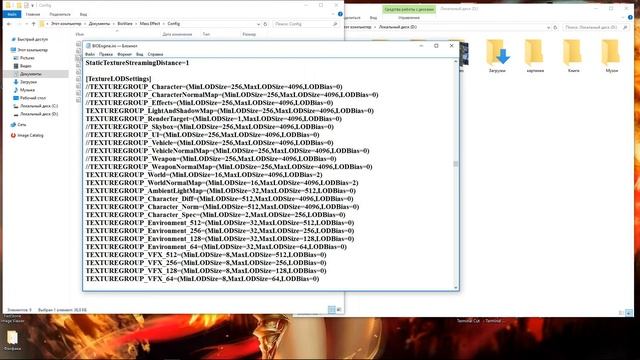
Task: Open the Книги folder on disk D
Action: coord(573,56)
